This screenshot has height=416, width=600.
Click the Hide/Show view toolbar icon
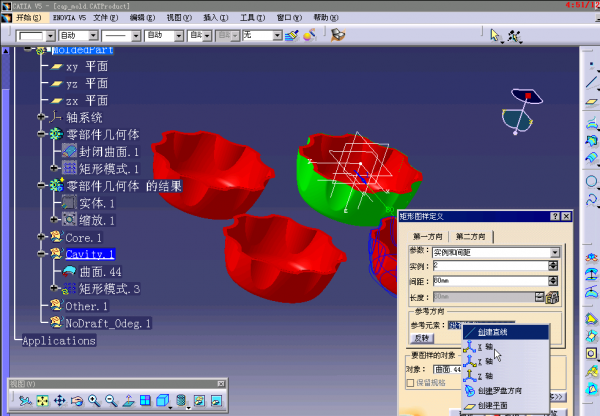coord(199,401)
